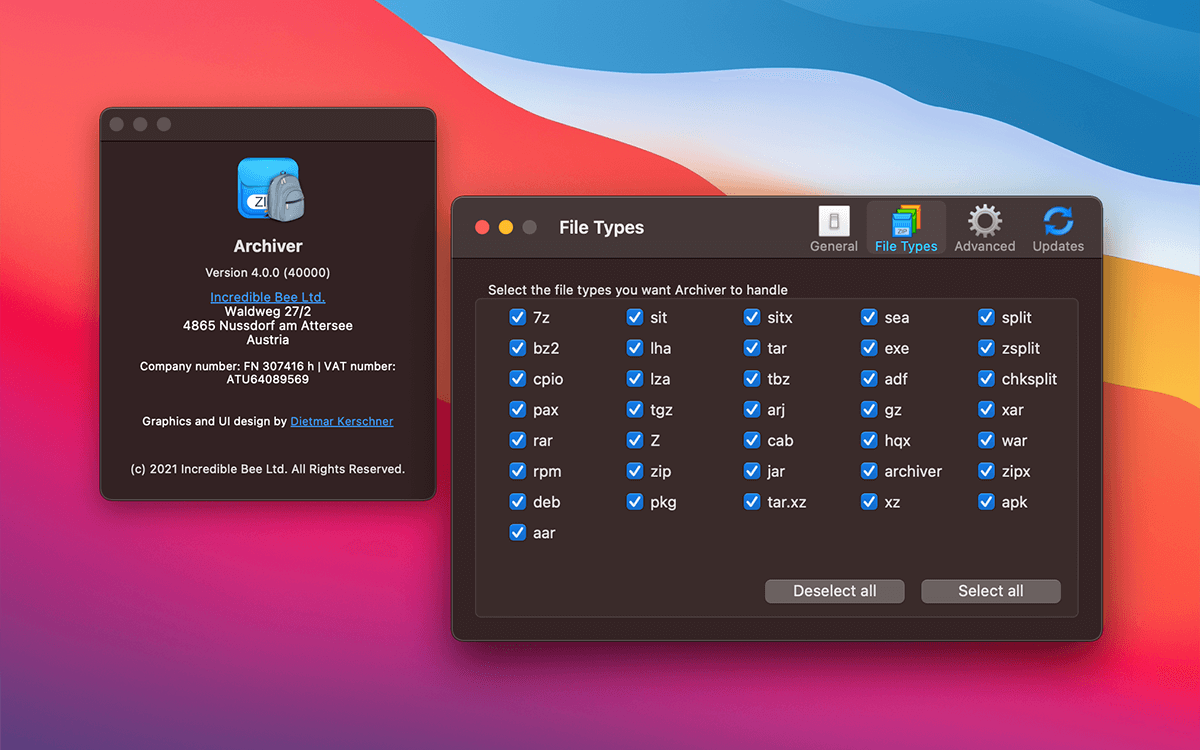Click the Select all button
Image resolution: width=1200 pixels, height=750 pixels.
(991, 591)
